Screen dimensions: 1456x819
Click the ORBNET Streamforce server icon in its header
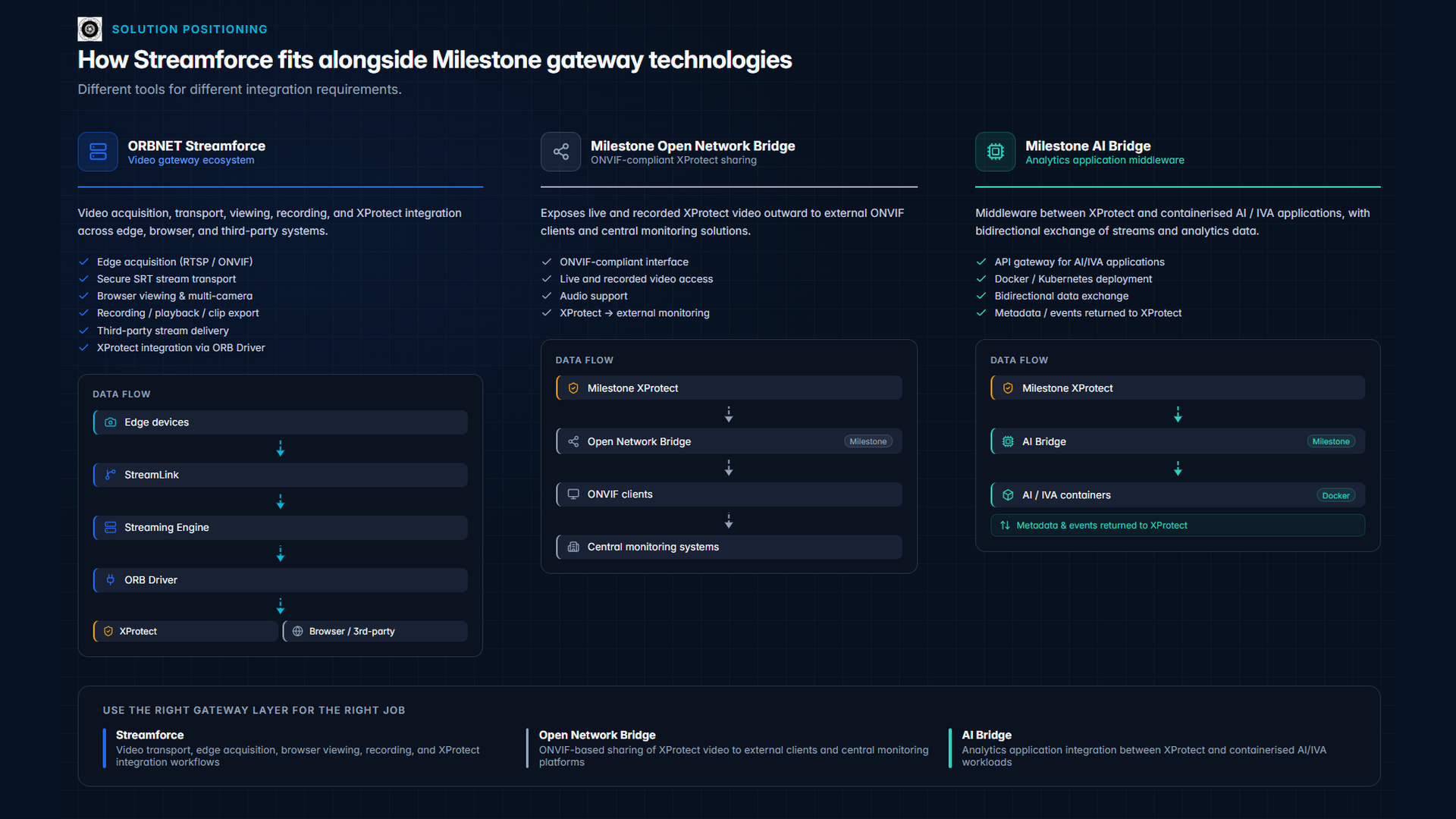pos(98,152)
